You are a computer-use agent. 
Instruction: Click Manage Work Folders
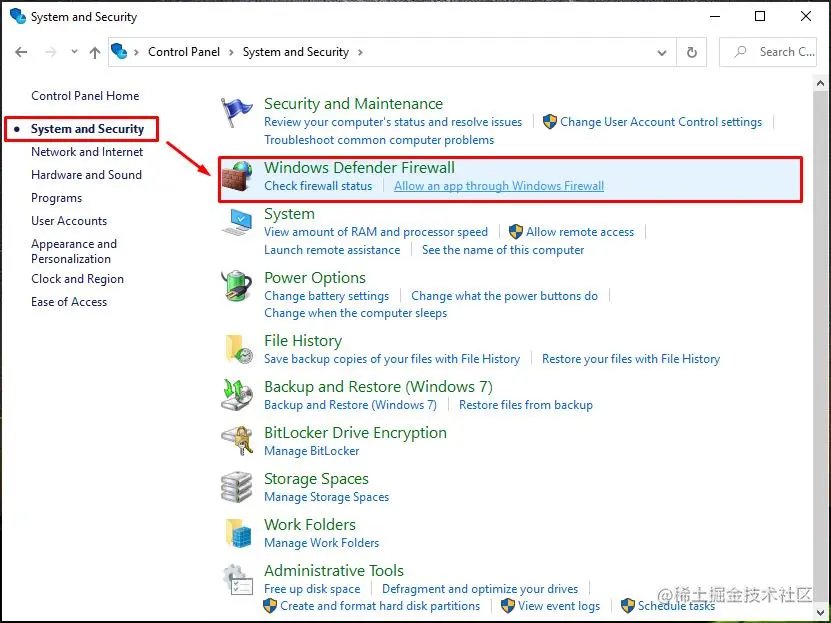322,543
